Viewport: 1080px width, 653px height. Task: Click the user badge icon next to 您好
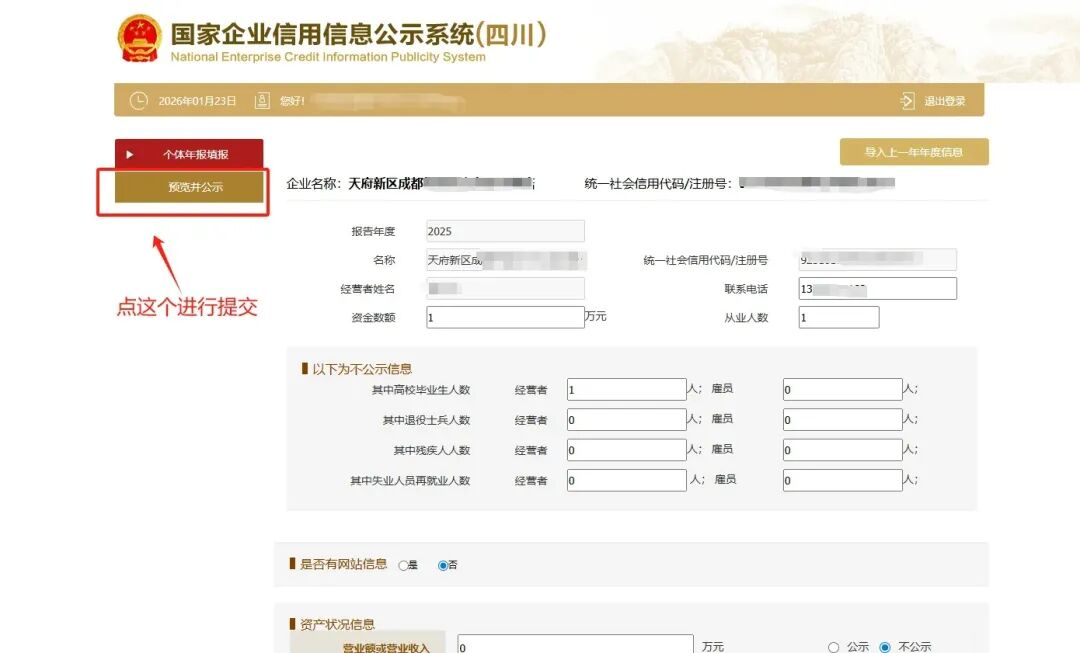262,100
